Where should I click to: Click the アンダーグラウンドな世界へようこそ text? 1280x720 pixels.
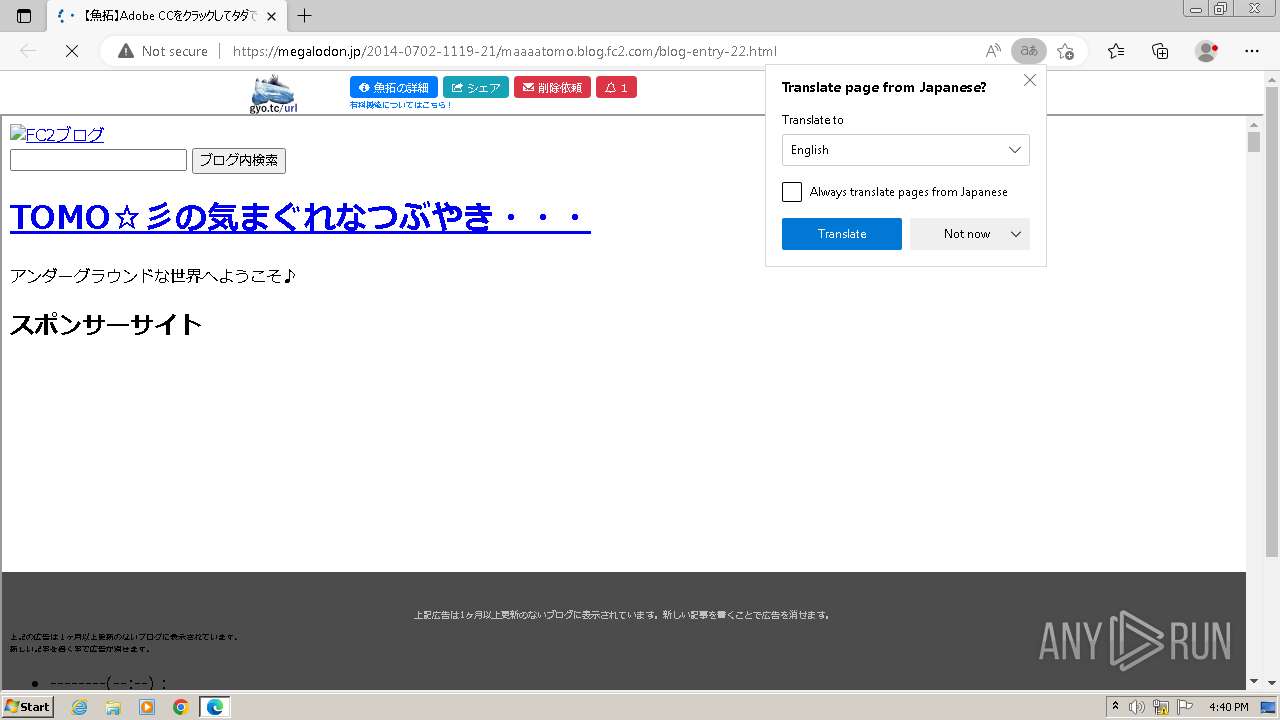coord(153,276)
